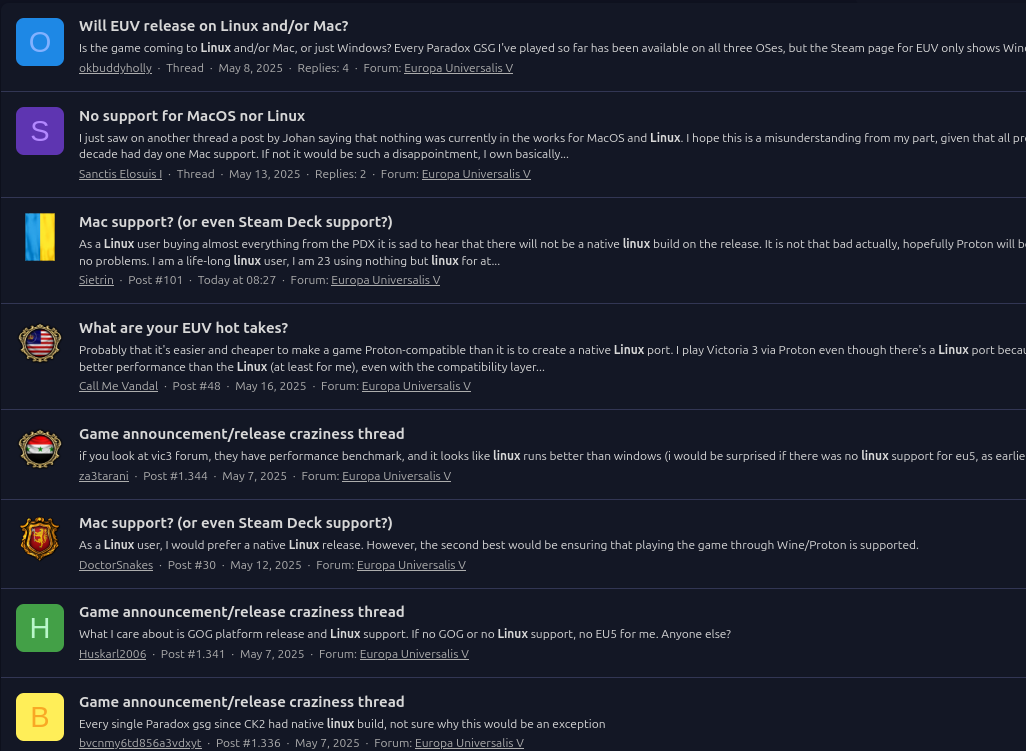
Task: Visit Sanctis Elosuis I's profile link
Action: pyautogui.click(x=120, y=174)
